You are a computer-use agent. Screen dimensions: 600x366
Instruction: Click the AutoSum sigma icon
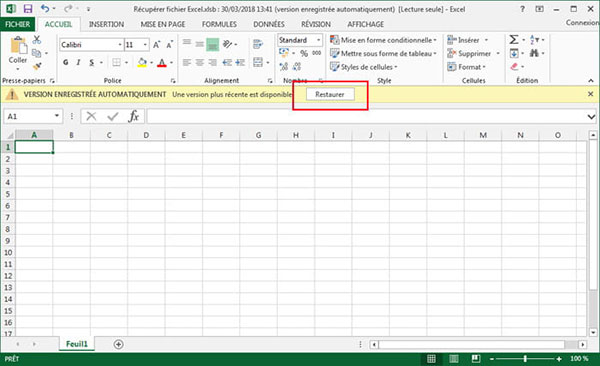[514, 39]
